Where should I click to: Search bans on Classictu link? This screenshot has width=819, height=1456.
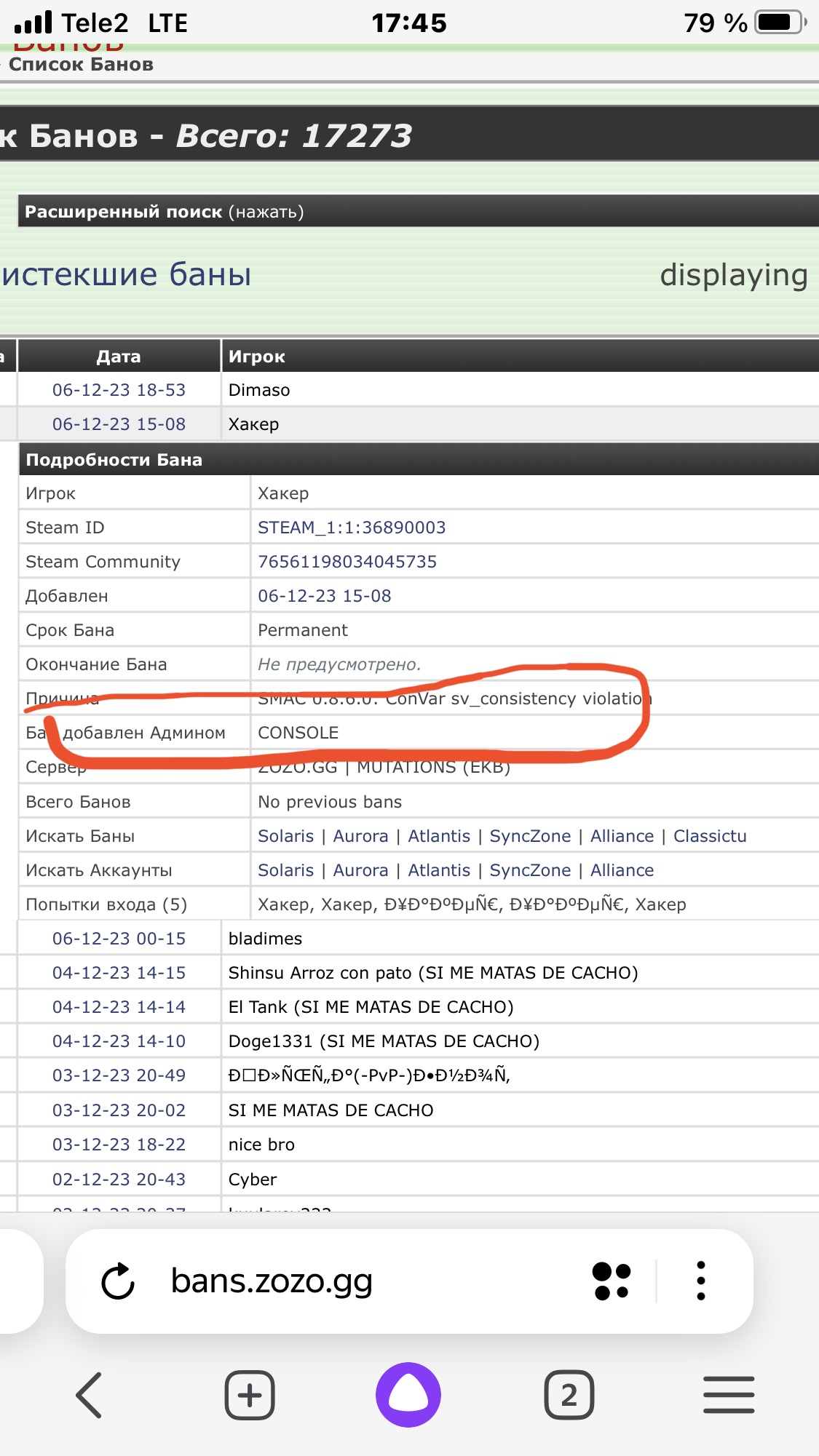(x=710, y=836)
